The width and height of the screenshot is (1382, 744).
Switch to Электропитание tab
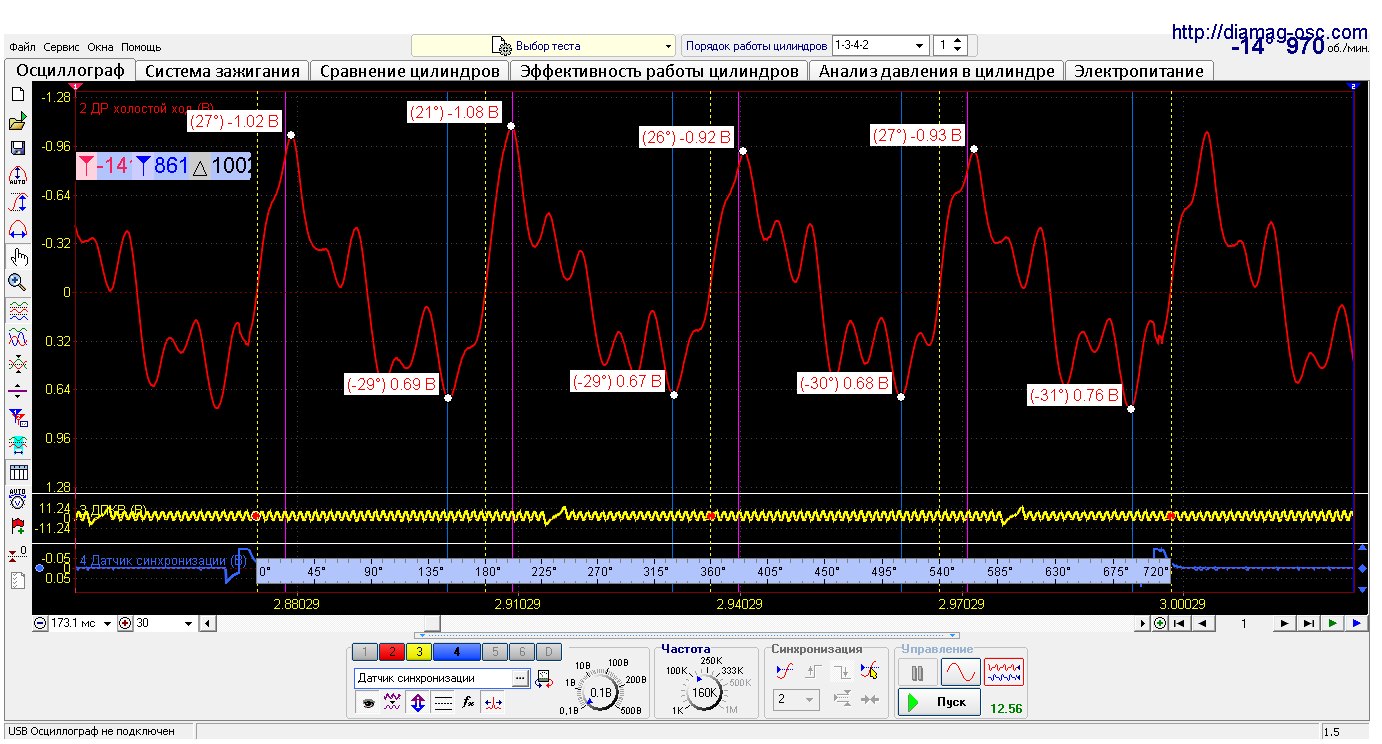click(x=1139, y=71)
